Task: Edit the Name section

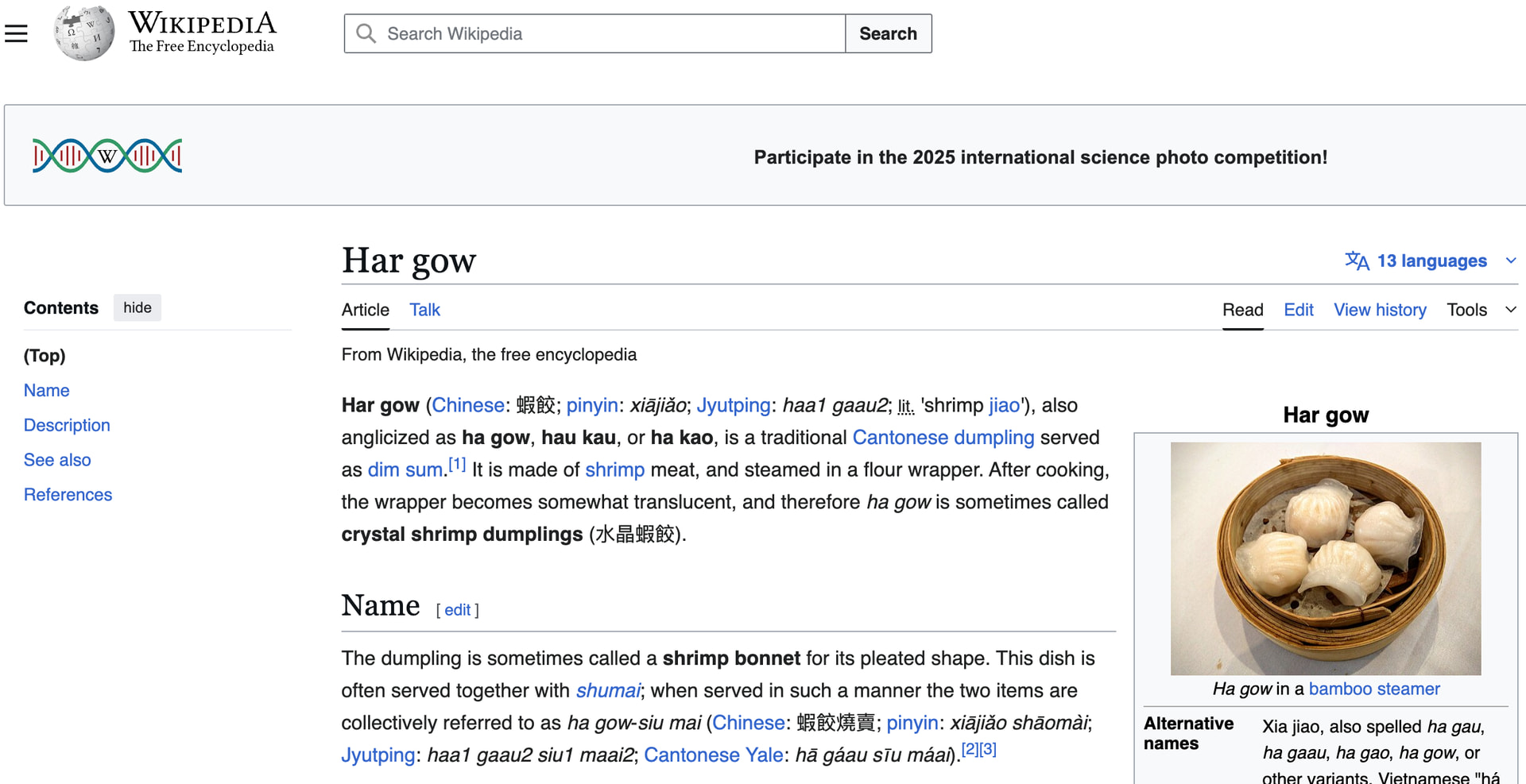Action: (x=457, y=610)
